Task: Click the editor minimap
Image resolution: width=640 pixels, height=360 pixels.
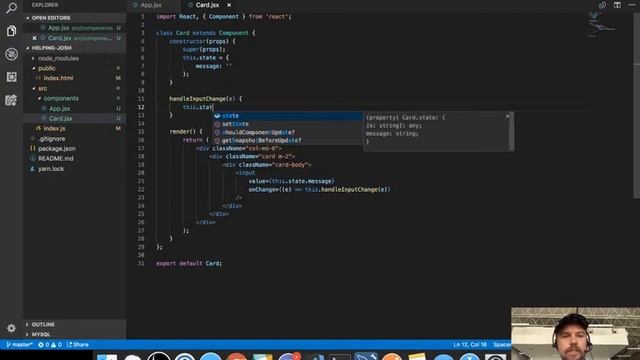Action: (x=602, y=25)
